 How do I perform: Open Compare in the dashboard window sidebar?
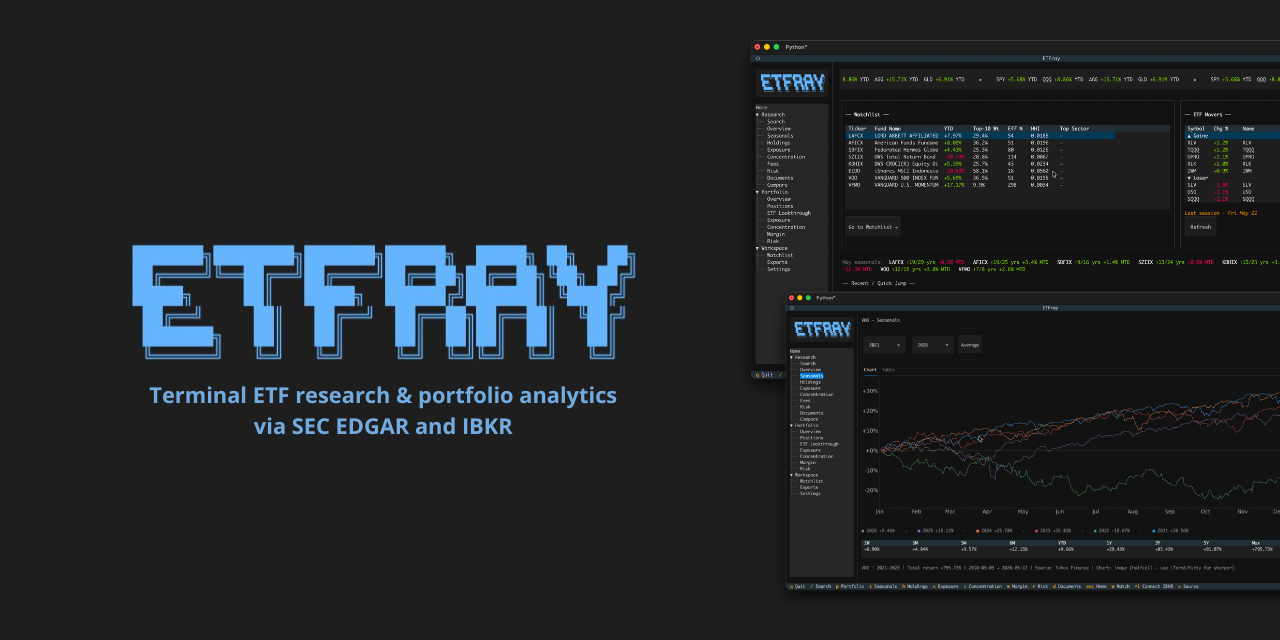777,185
